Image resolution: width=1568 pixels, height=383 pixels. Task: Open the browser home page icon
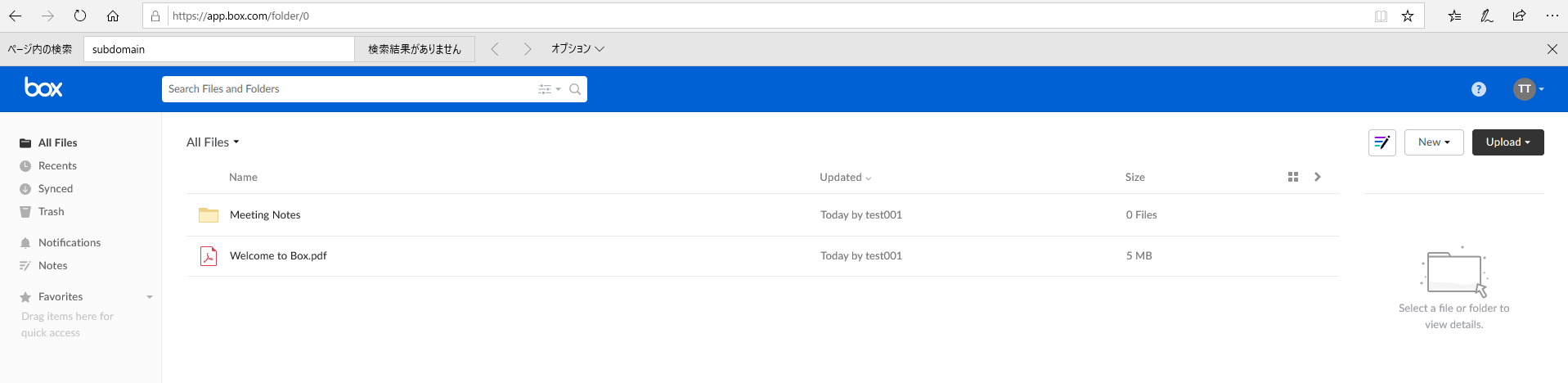[113, 16]
